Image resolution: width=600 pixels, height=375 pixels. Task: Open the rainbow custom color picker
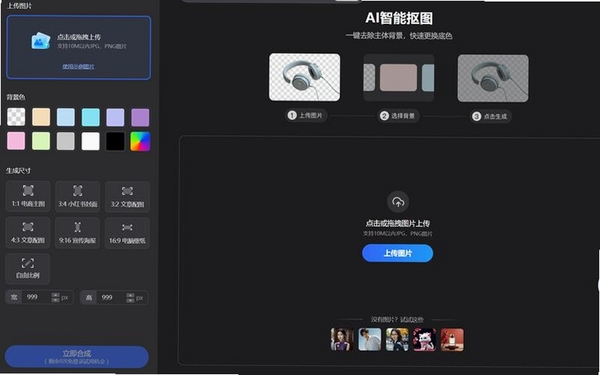(140, 141)
